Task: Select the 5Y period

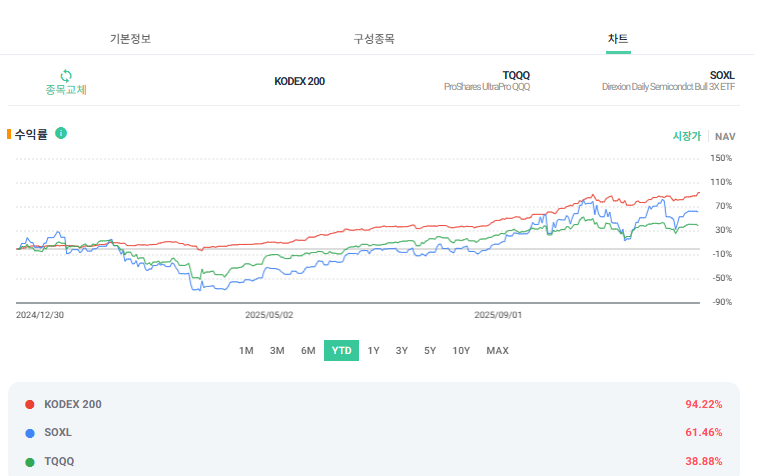Action: (x=430, y=350)
